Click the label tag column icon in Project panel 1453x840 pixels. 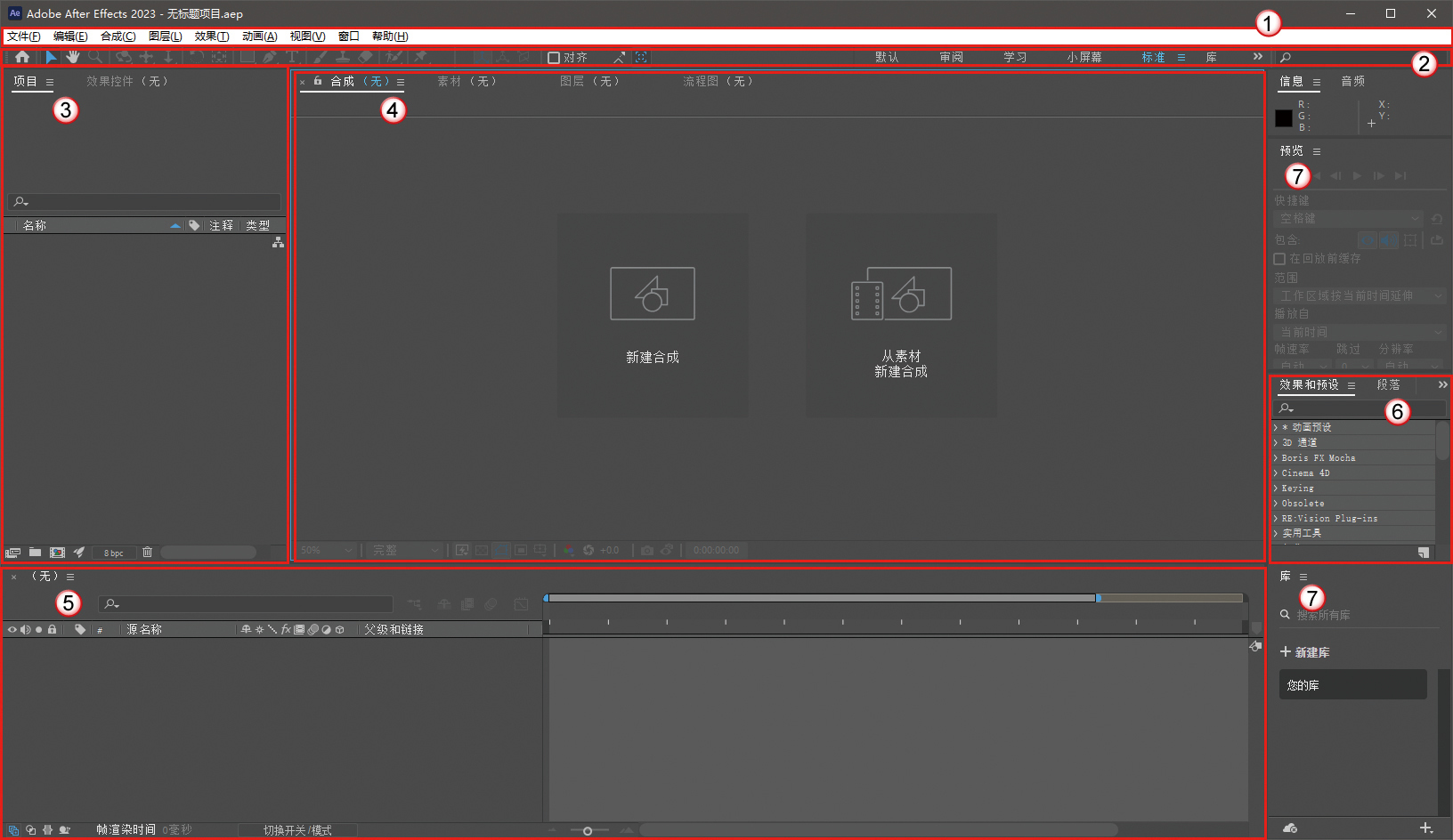(x=194, y=226)
